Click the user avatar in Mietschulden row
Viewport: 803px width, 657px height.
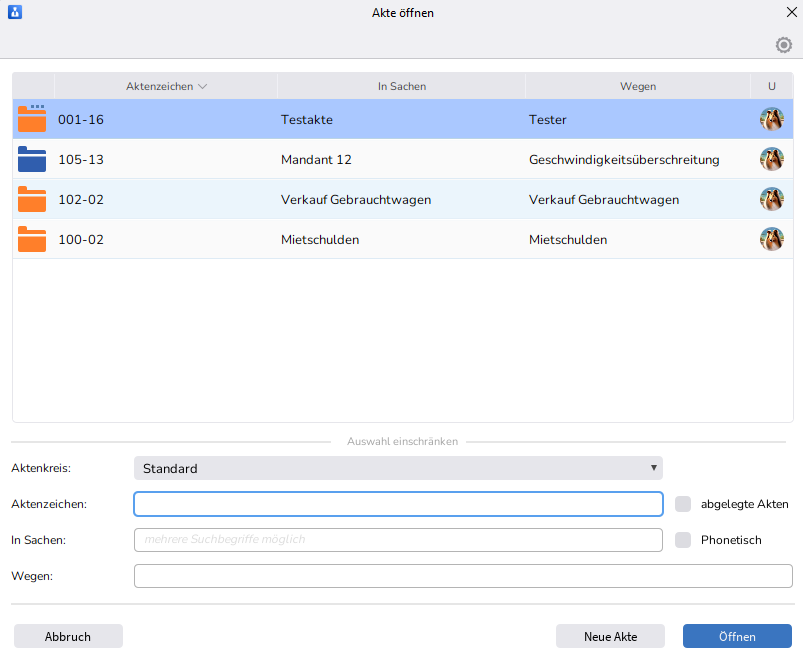(x=771, y=239)
